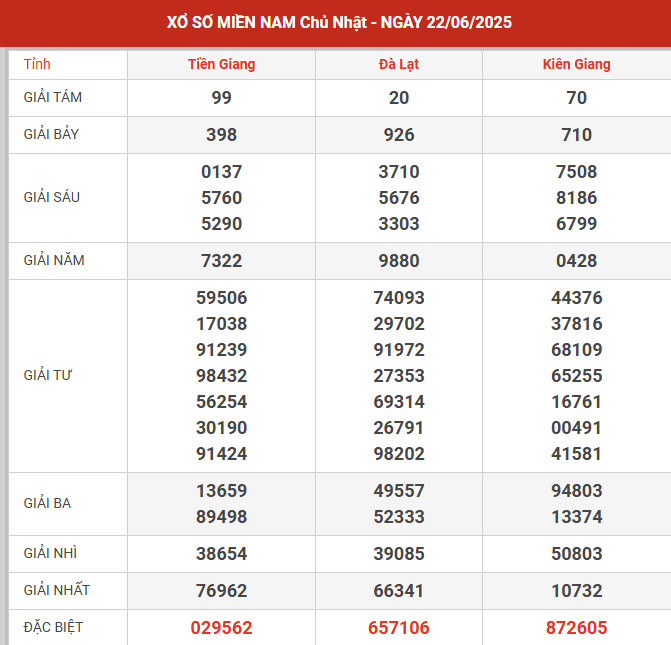Image resolution: width=671 pixels, height=645 pixels.
Task: Select Giải Ba number 94803
Action: (x=576, y=491)
